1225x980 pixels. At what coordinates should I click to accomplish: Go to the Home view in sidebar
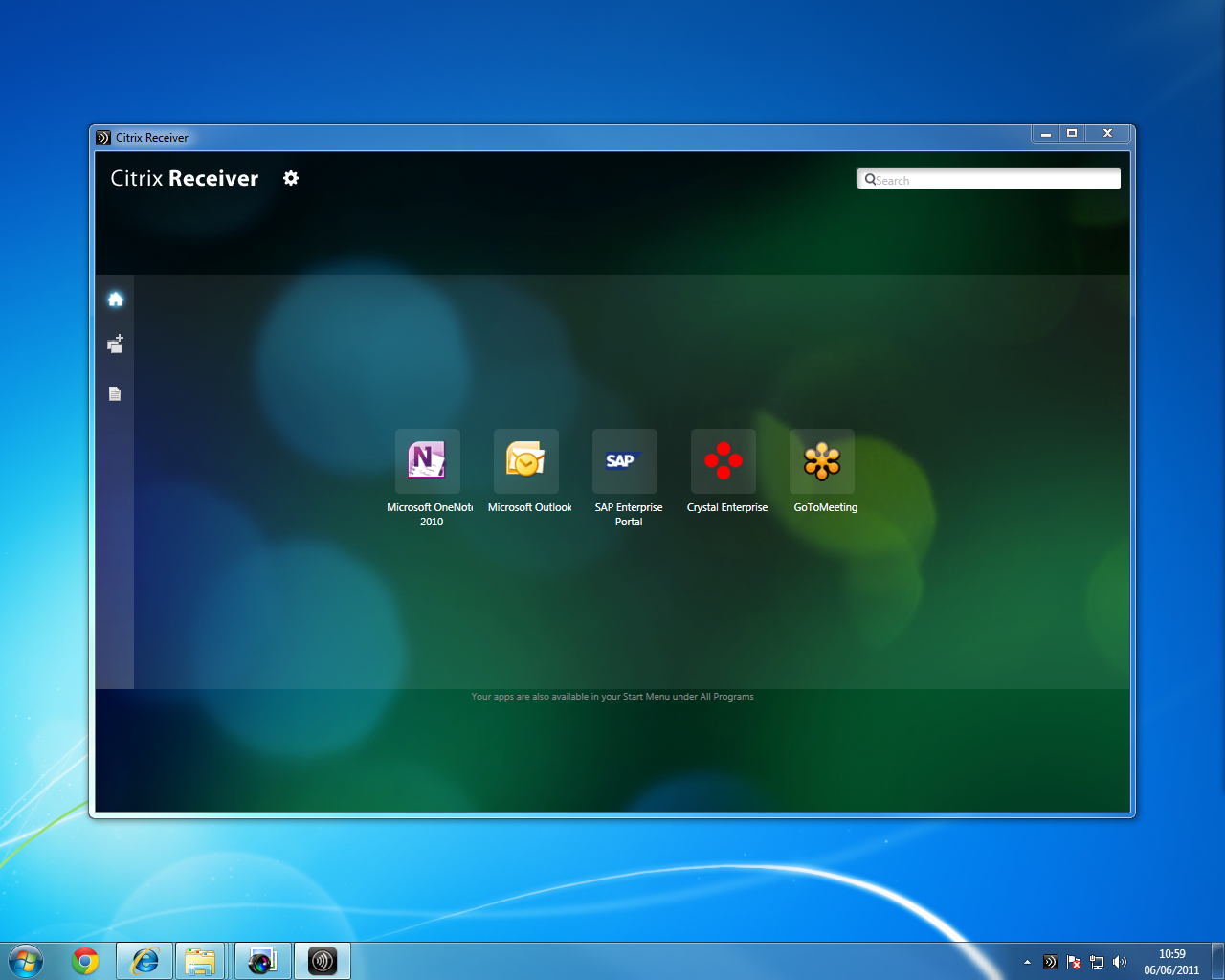click(116, 300)
